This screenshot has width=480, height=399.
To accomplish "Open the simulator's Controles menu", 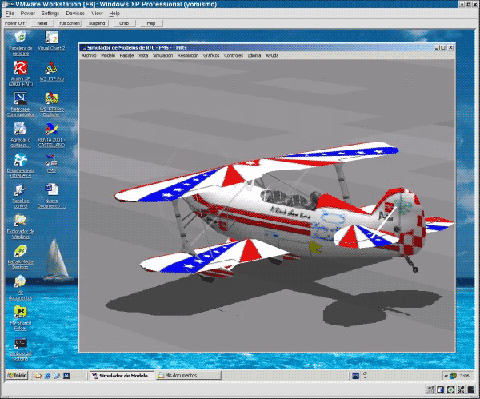I will (x=233, y=55).
